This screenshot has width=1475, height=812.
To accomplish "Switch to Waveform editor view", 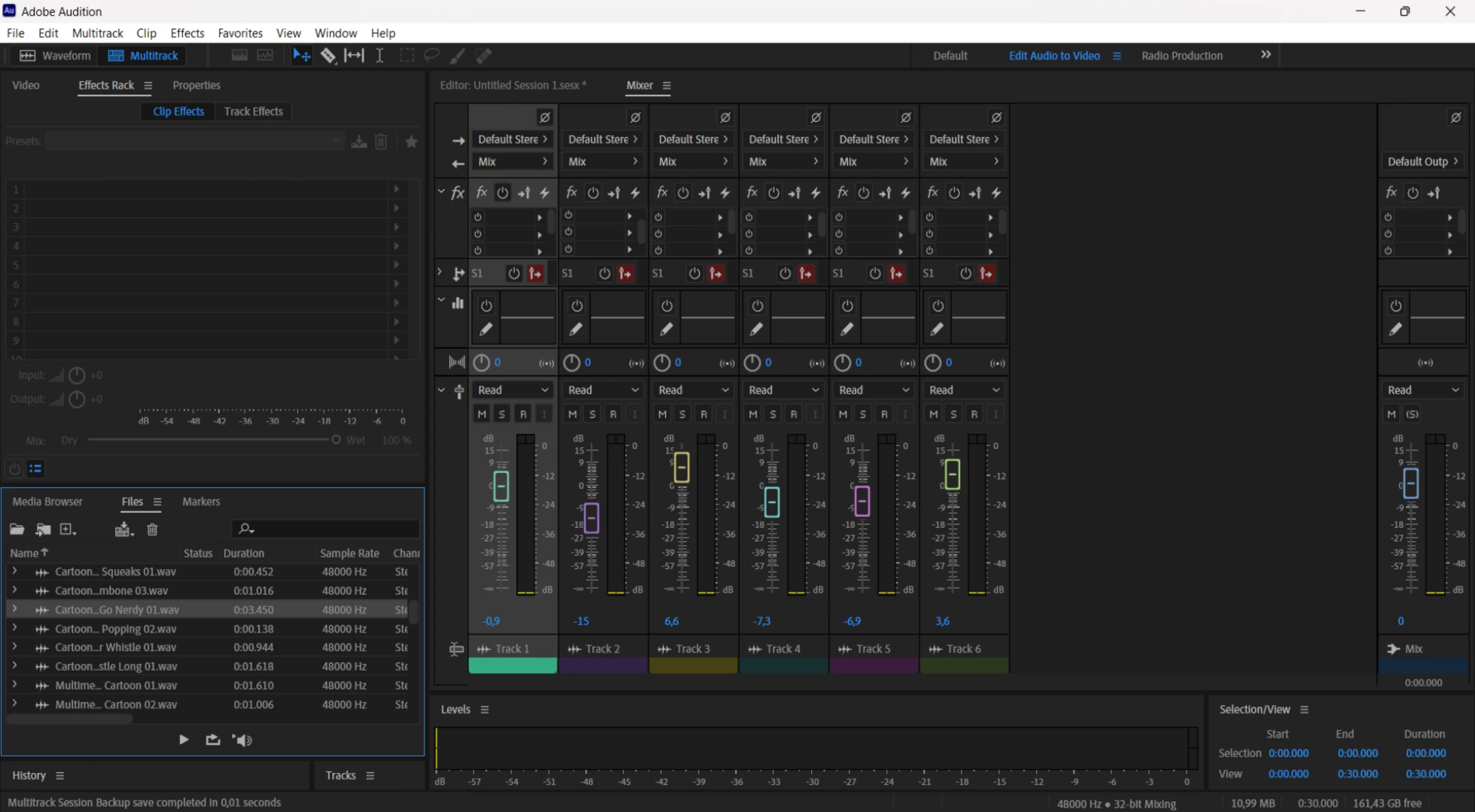I will tap(55, 55).
